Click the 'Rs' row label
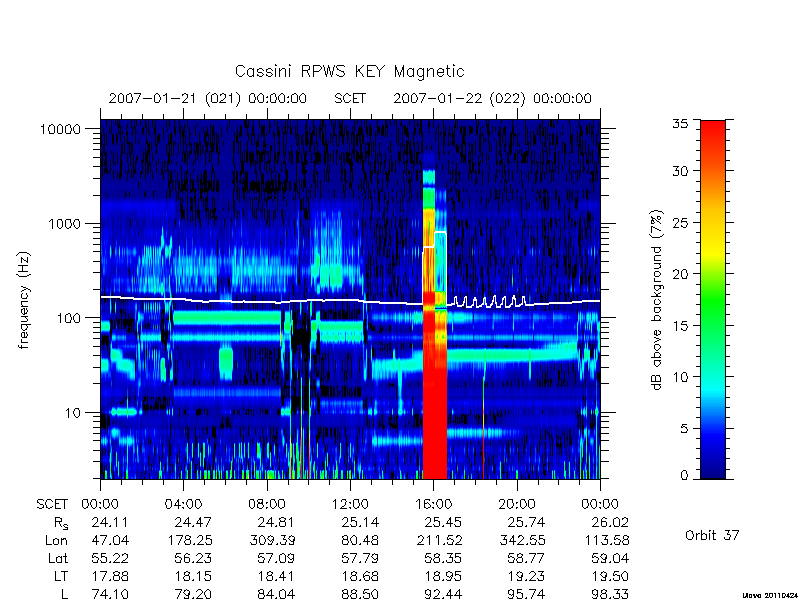 click(x=61, y=522)
